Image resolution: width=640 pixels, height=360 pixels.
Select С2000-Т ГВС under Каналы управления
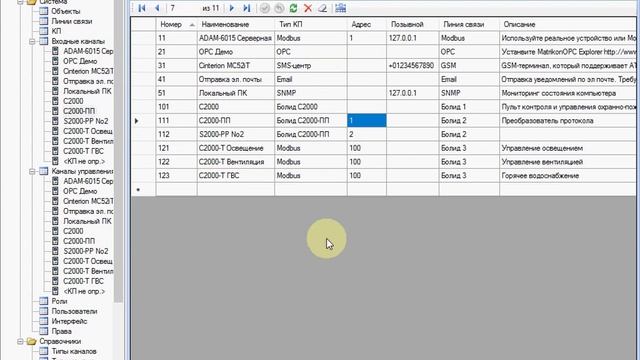83,281
